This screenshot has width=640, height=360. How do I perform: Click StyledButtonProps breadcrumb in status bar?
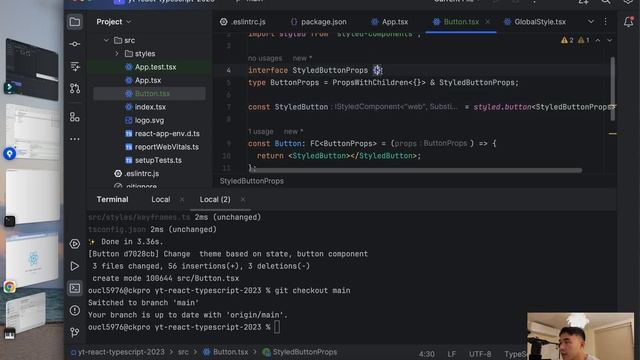(300, 352)
